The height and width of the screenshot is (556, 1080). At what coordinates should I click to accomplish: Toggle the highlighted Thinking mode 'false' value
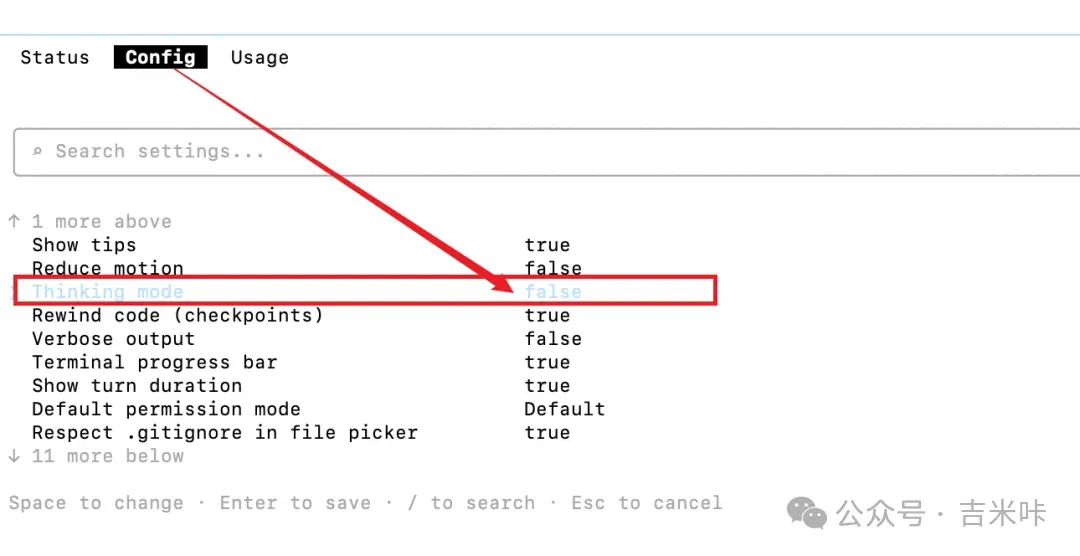553,292
